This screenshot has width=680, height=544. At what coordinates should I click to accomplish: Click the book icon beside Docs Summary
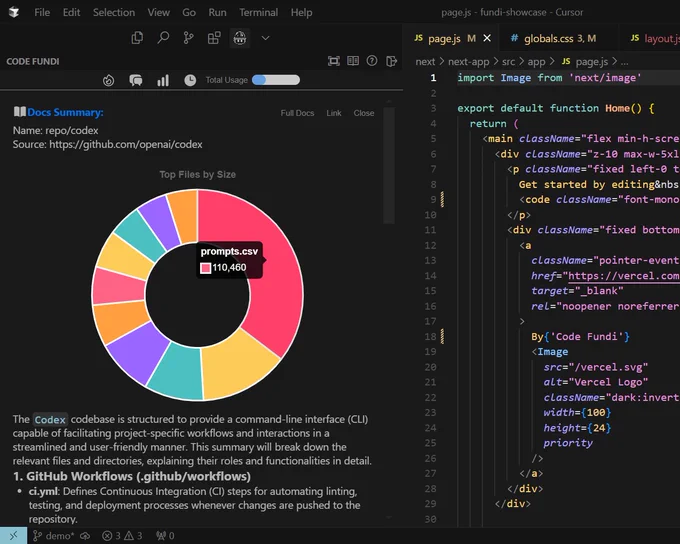[20, 112]
